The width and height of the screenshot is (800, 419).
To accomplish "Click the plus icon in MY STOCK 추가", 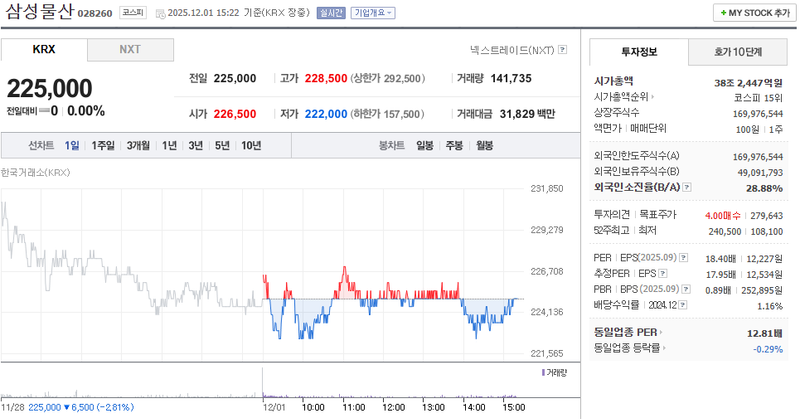I will click(x=723, y=13).
